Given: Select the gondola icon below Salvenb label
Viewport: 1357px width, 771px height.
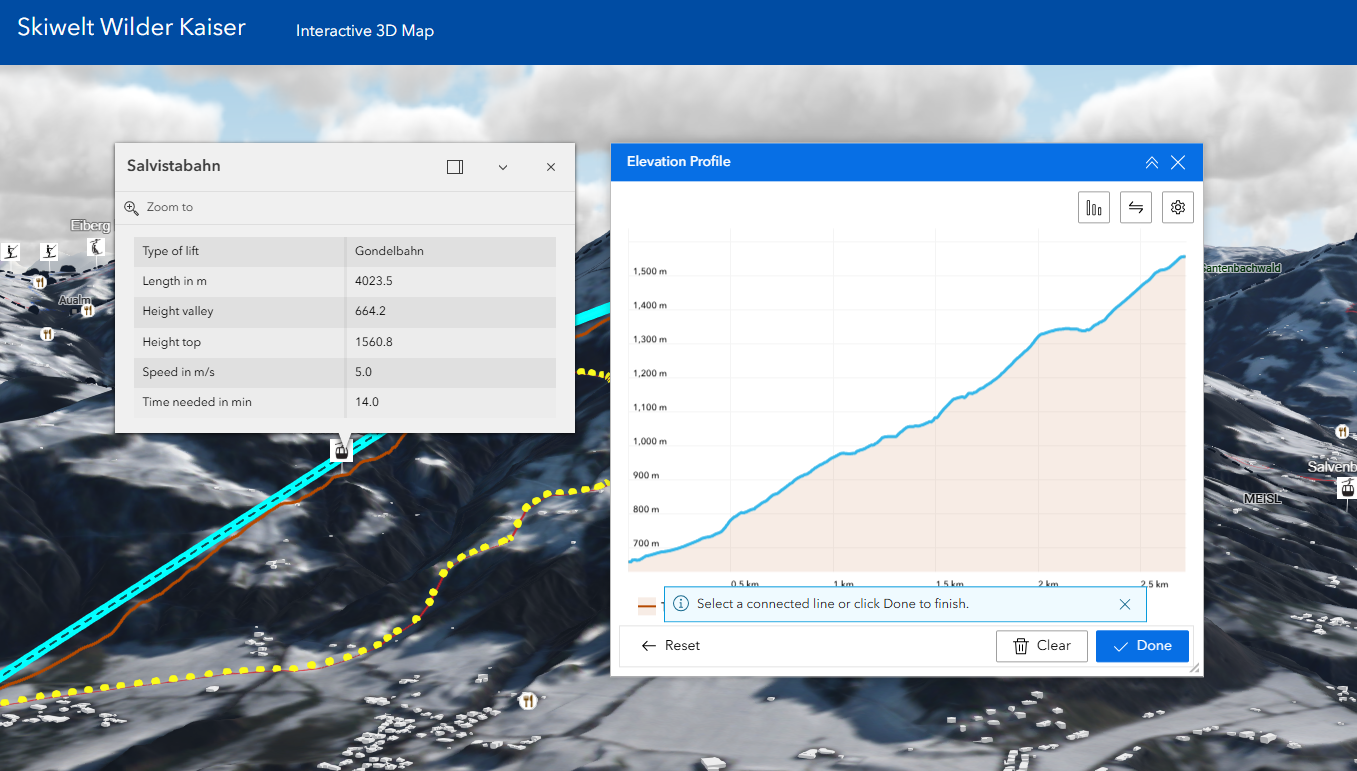Looking at the screenshot, I should pos(1347,488).
